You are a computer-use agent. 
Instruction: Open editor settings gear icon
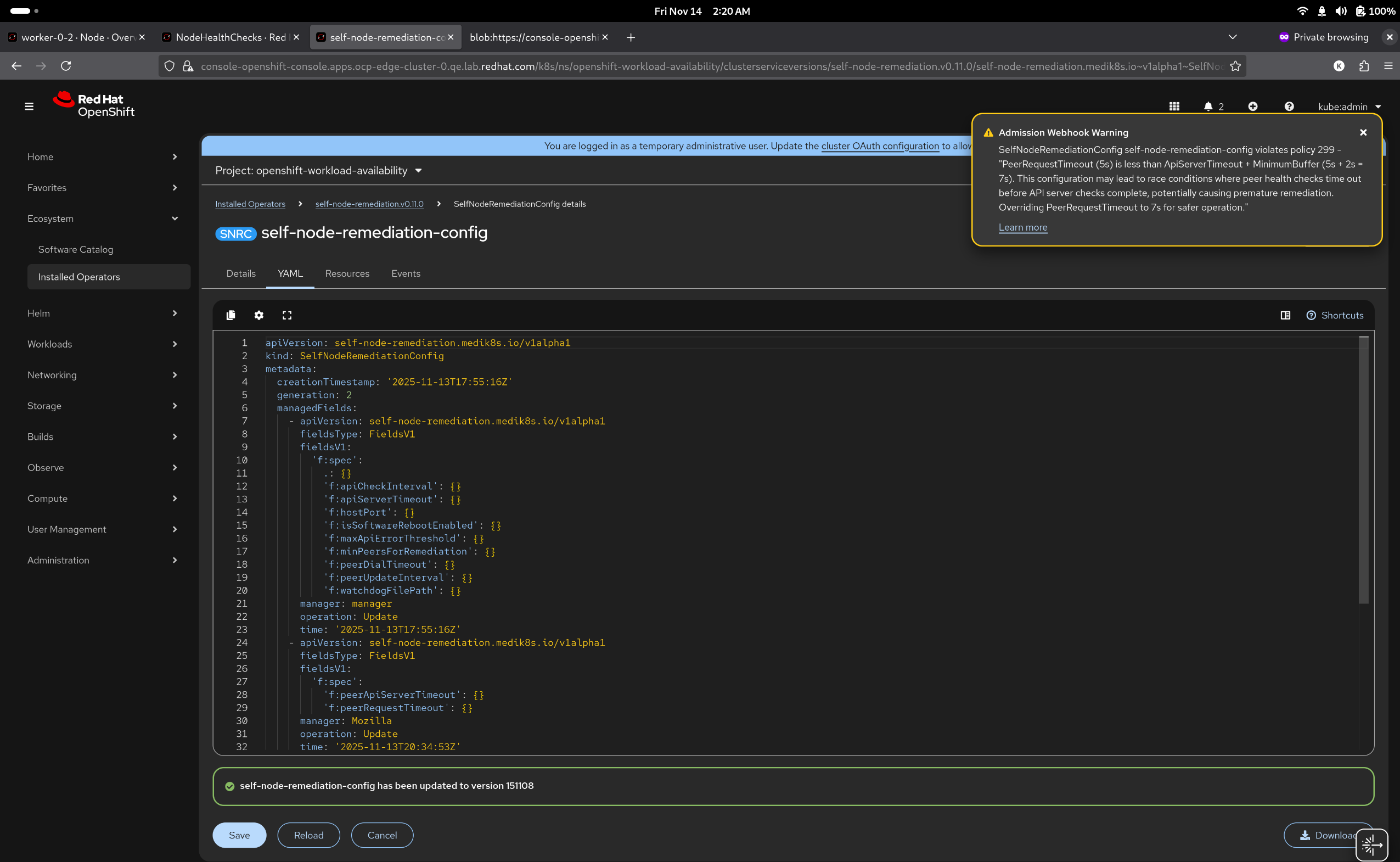pos(258,315)
